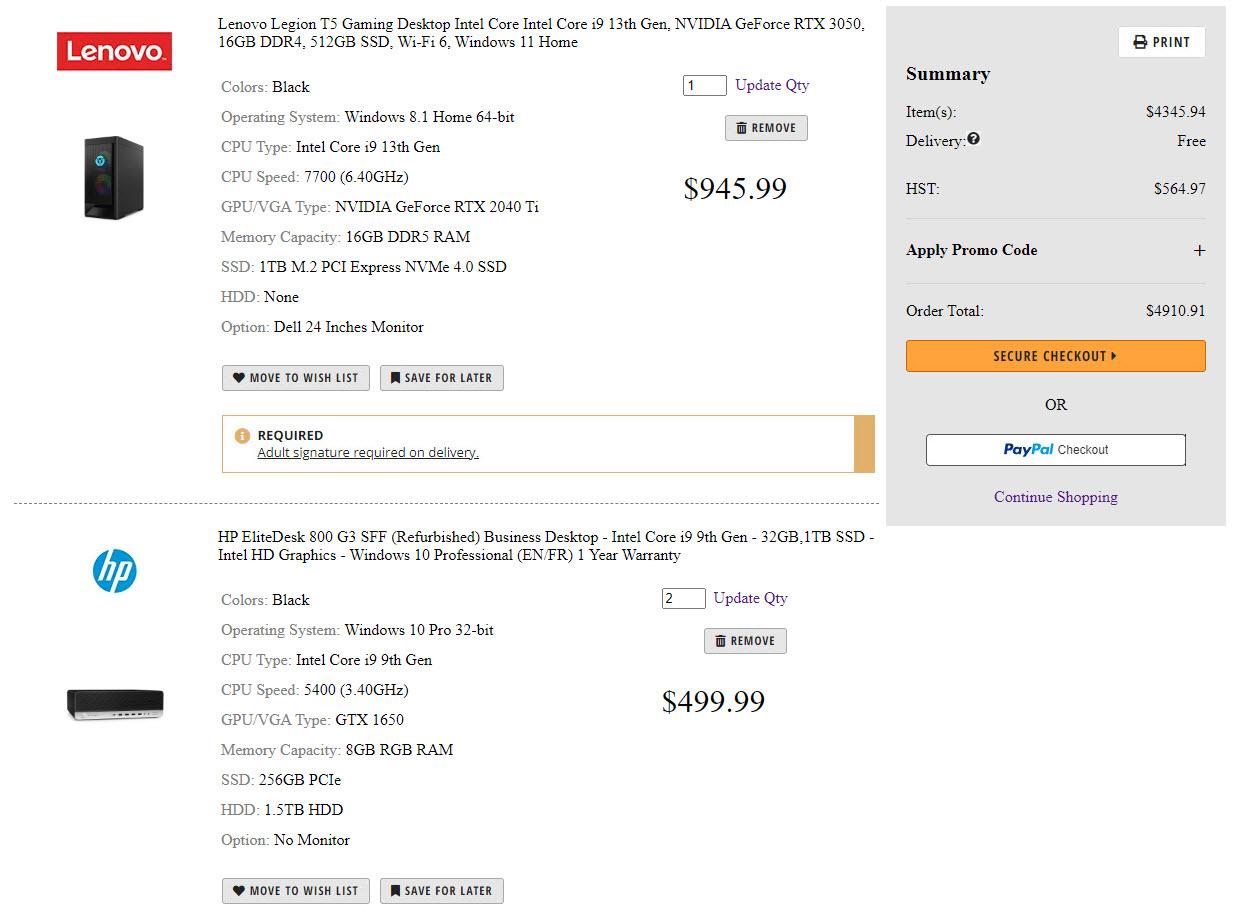Remove the Lenovo Legion T5 from cart
Image resolution: width=1239 pixels, height=915 pixels.
coord(766,128)
